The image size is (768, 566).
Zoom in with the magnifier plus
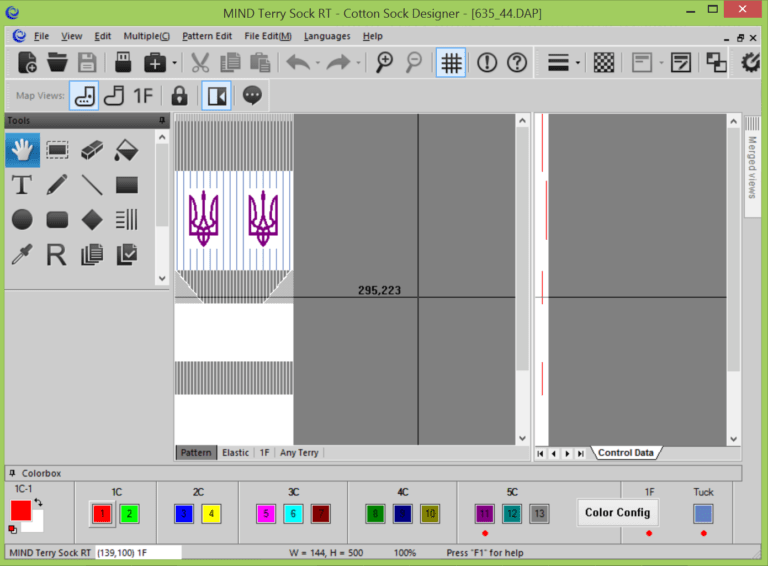384,63
